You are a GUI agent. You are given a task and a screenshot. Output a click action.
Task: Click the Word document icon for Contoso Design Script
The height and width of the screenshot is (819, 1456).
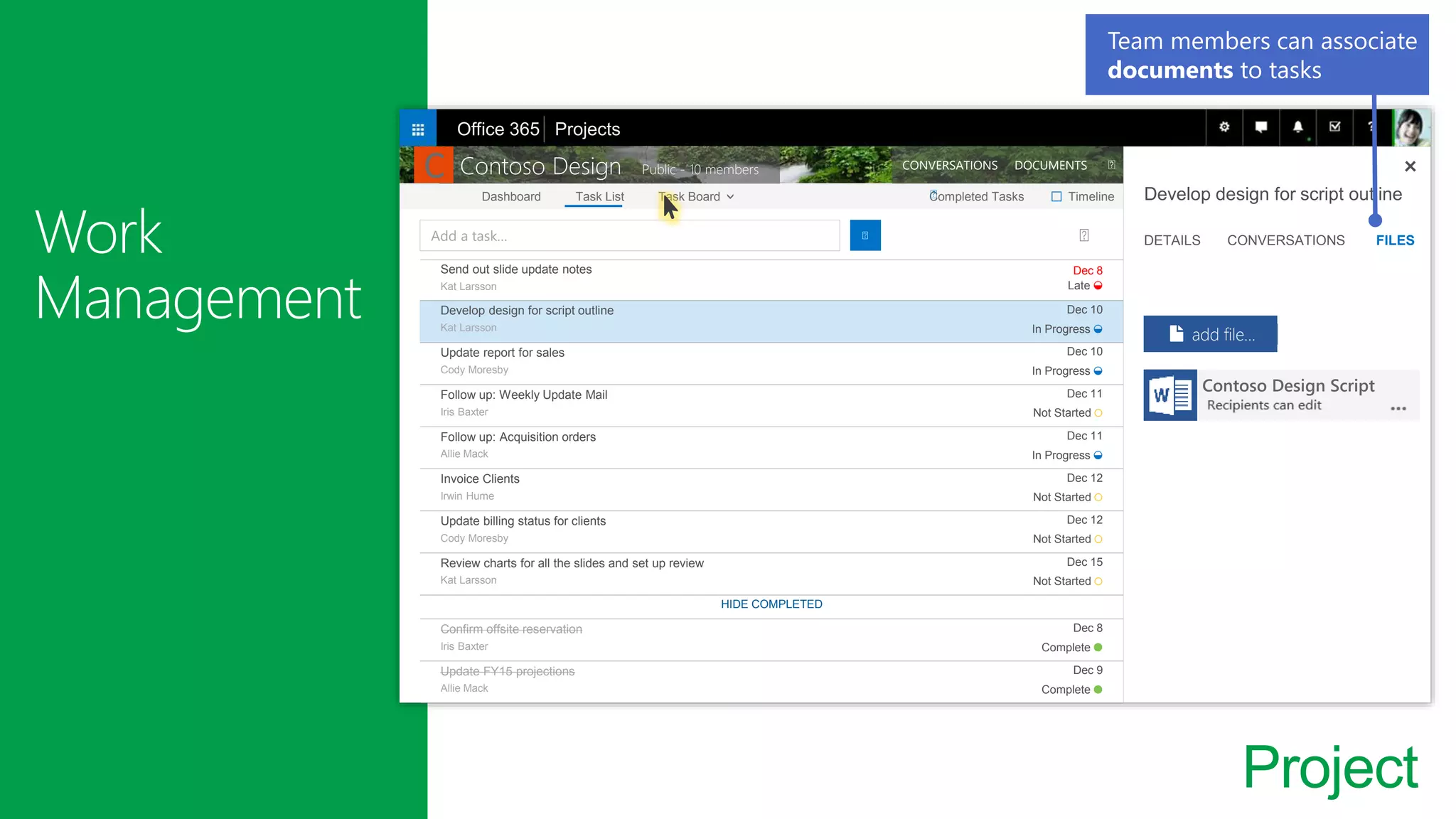click(1170, 395)
